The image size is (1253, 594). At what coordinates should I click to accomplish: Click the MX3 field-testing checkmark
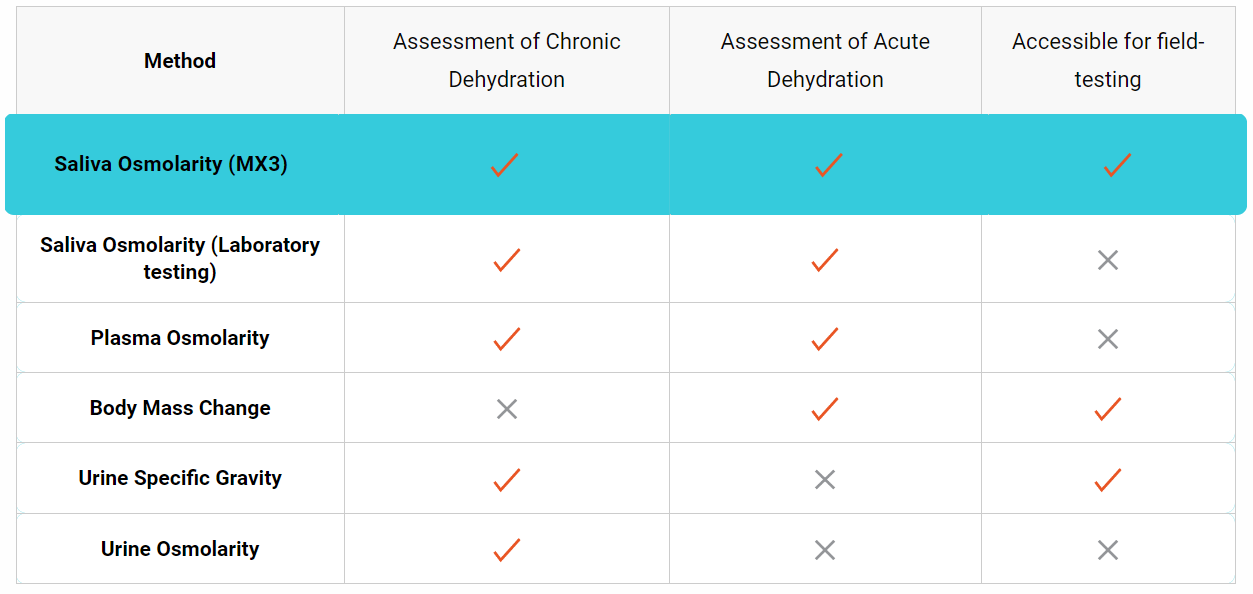[x=1117, y=165]
